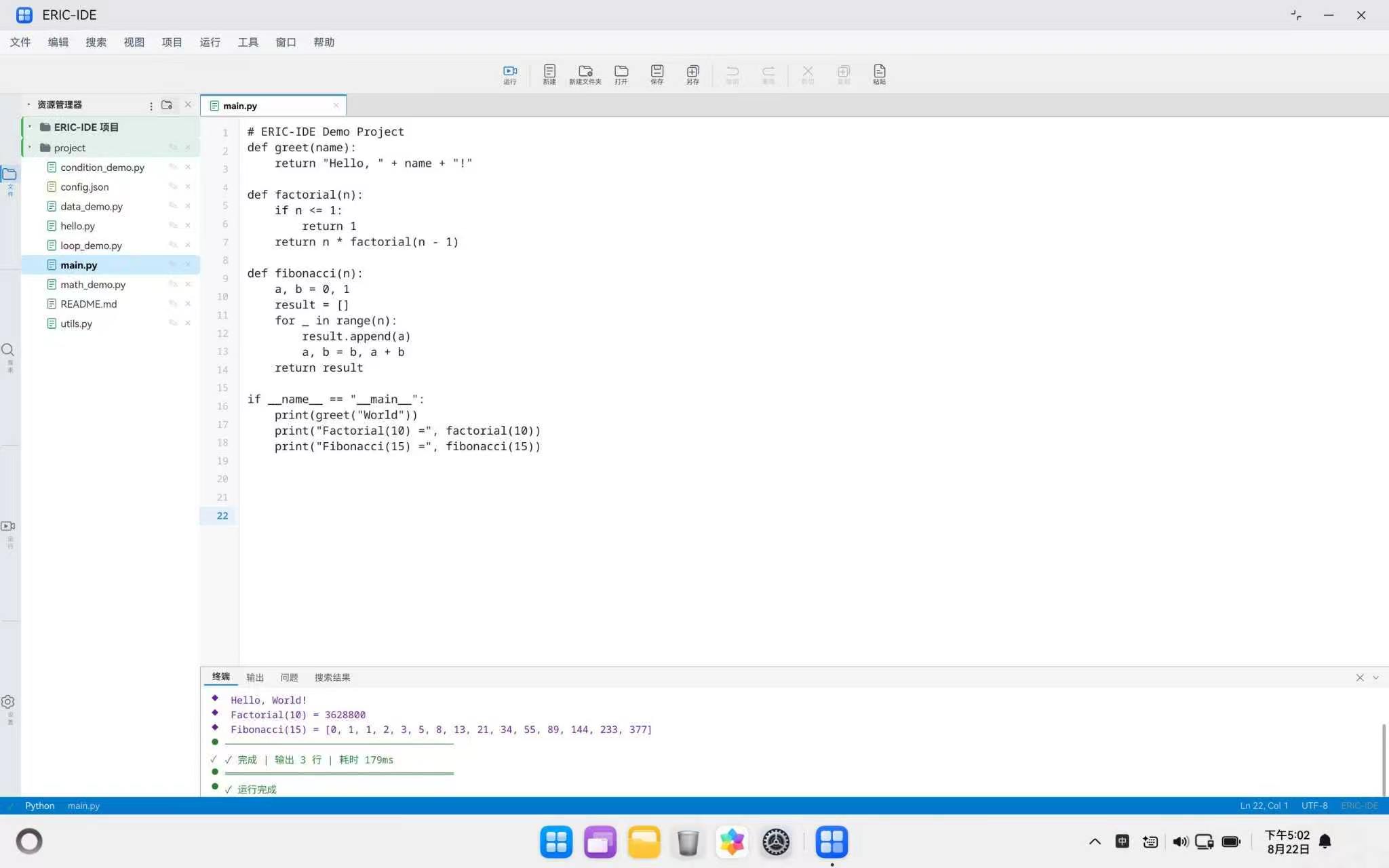This screenshot has width=1389, height=868.
Task: Open Settings gear in left sidebar
Action: [9, 709]
